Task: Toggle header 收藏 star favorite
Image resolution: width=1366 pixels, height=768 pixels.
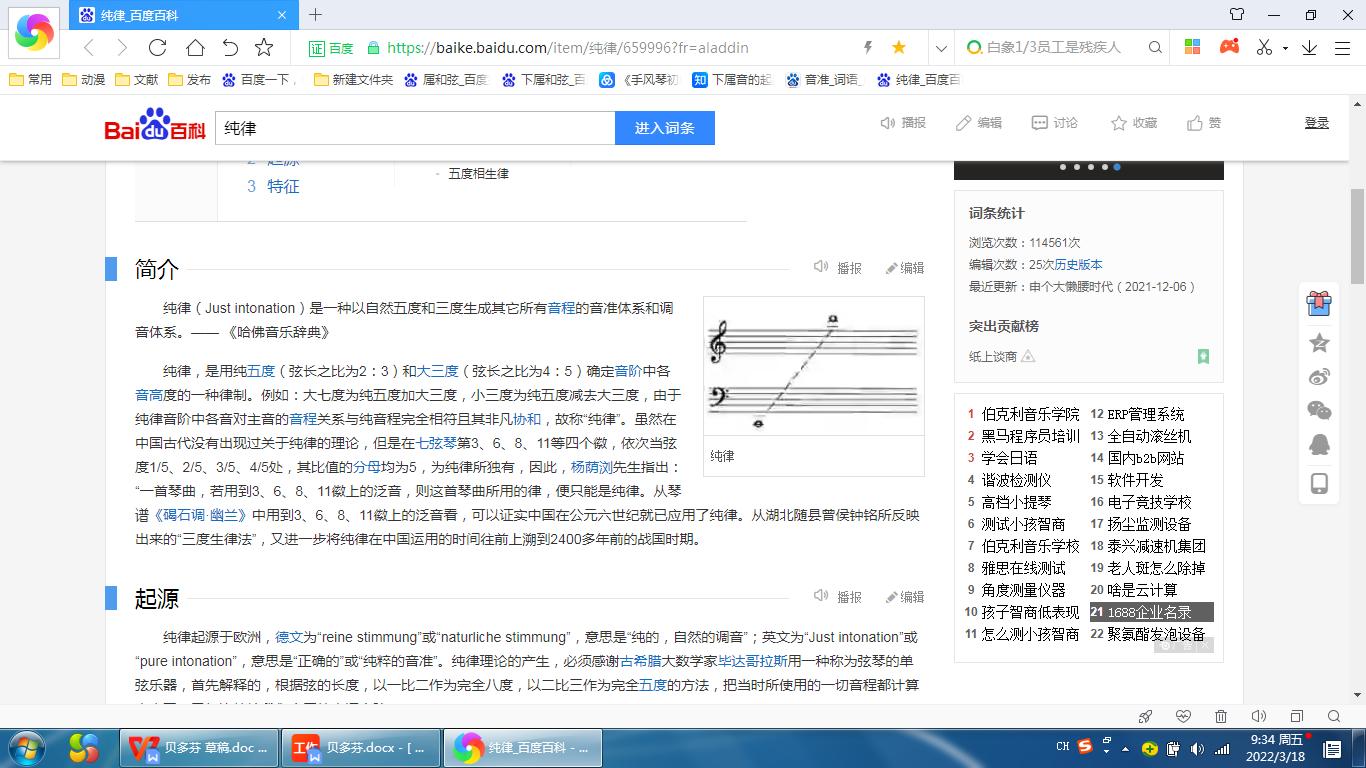Action: (x=1133, y=122)
